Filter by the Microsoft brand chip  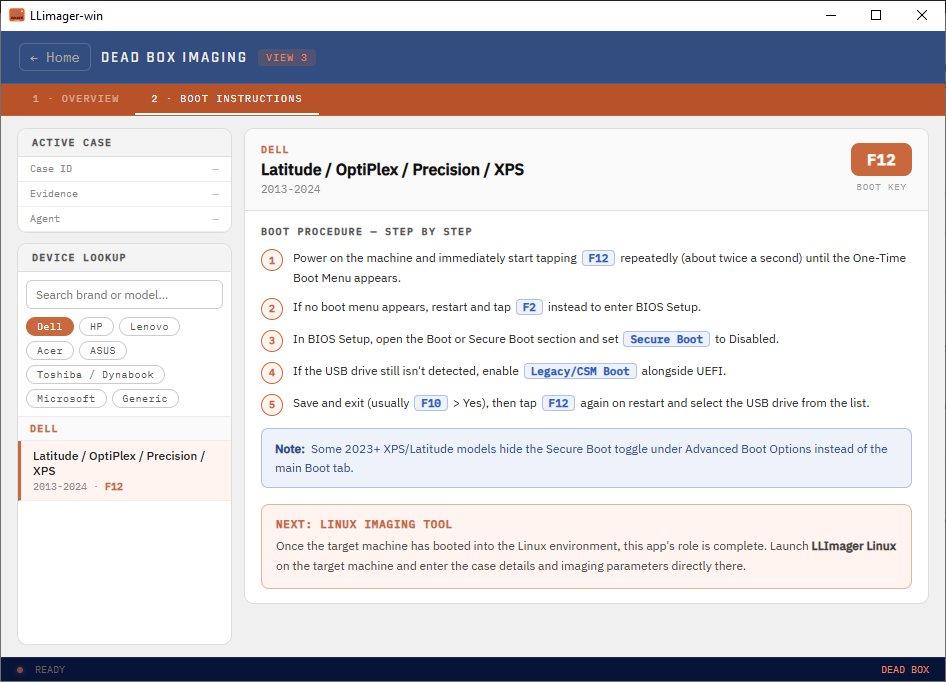pos(66,399)
